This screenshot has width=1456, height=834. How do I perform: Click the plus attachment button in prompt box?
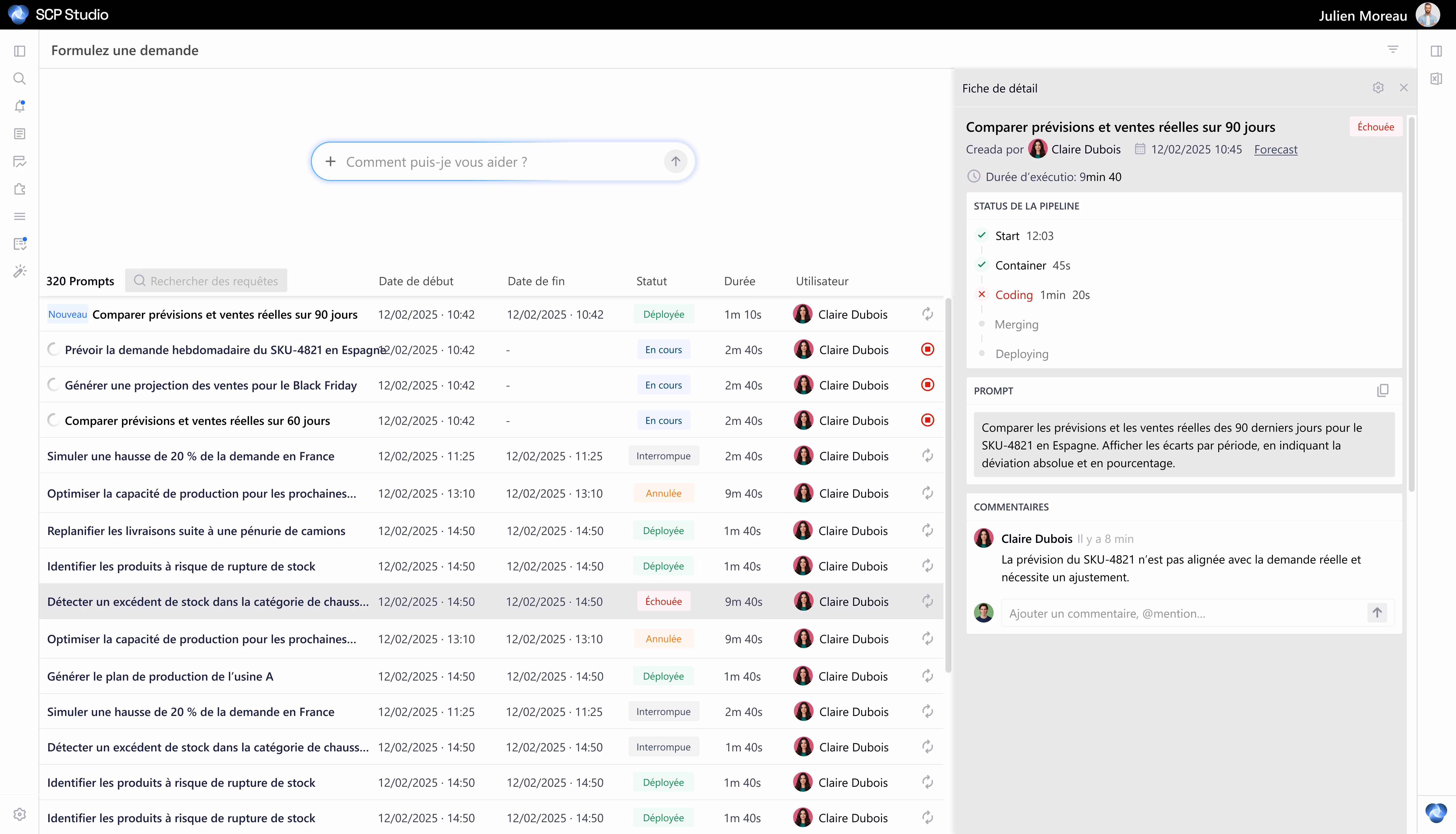331,162
